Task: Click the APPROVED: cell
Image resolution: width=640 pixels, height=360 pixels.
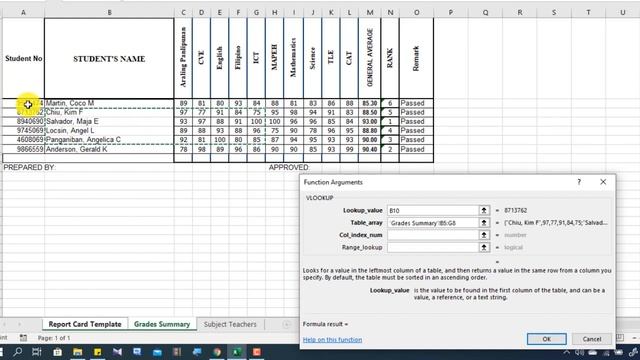Action: [x=289, y=167]
